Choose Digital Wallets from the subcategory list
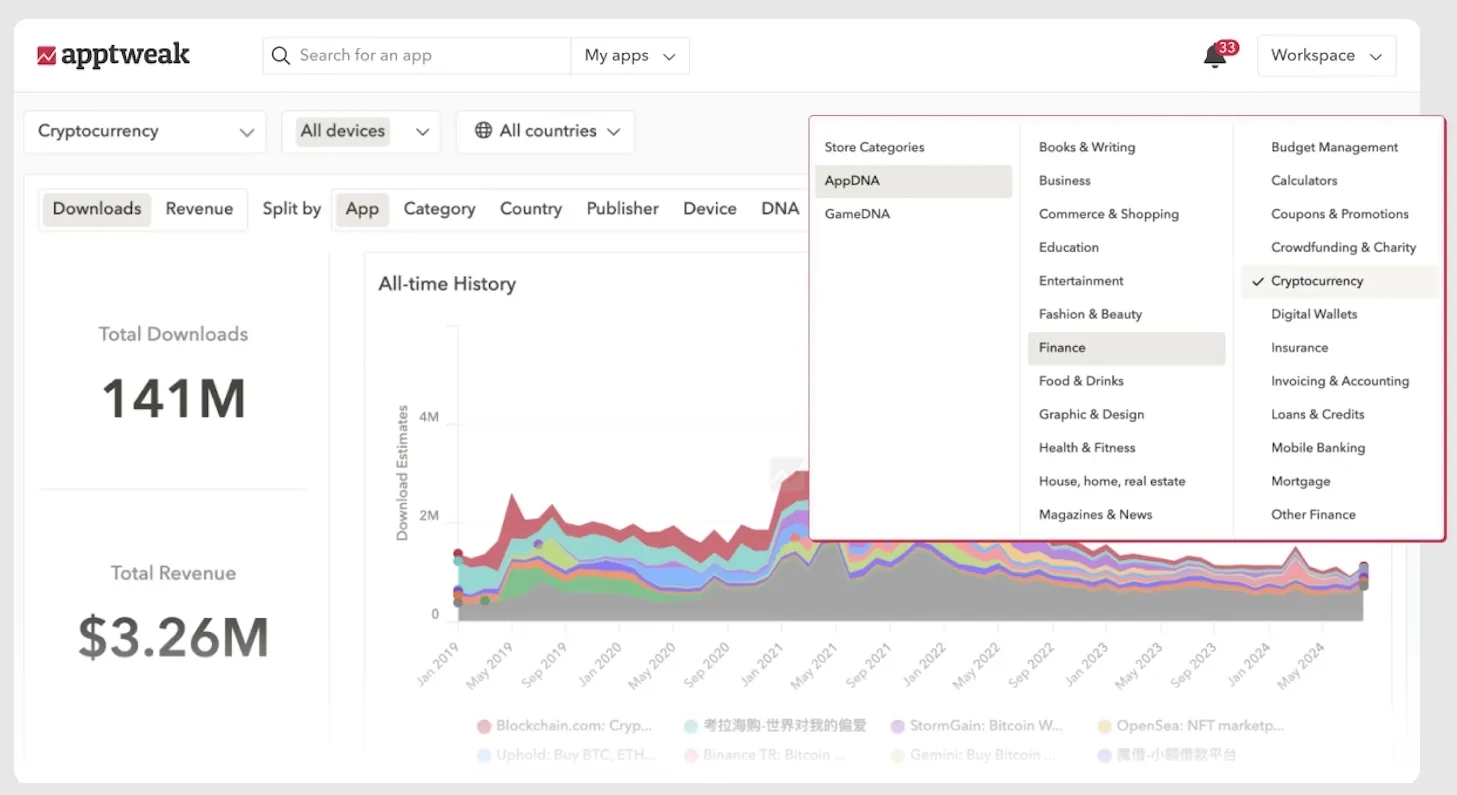 (1314, 314)
